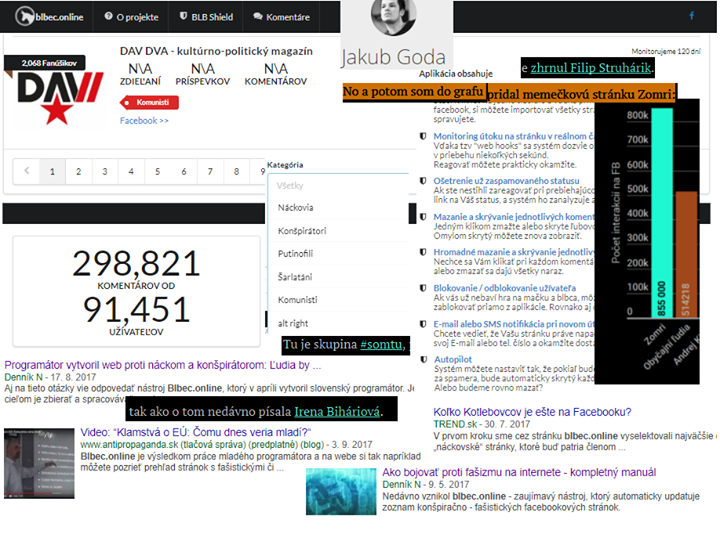This screenshot has height=534, width=720.
Task: Click the Monitorujeme 120 dní text
Action: [x=666, y=51]
